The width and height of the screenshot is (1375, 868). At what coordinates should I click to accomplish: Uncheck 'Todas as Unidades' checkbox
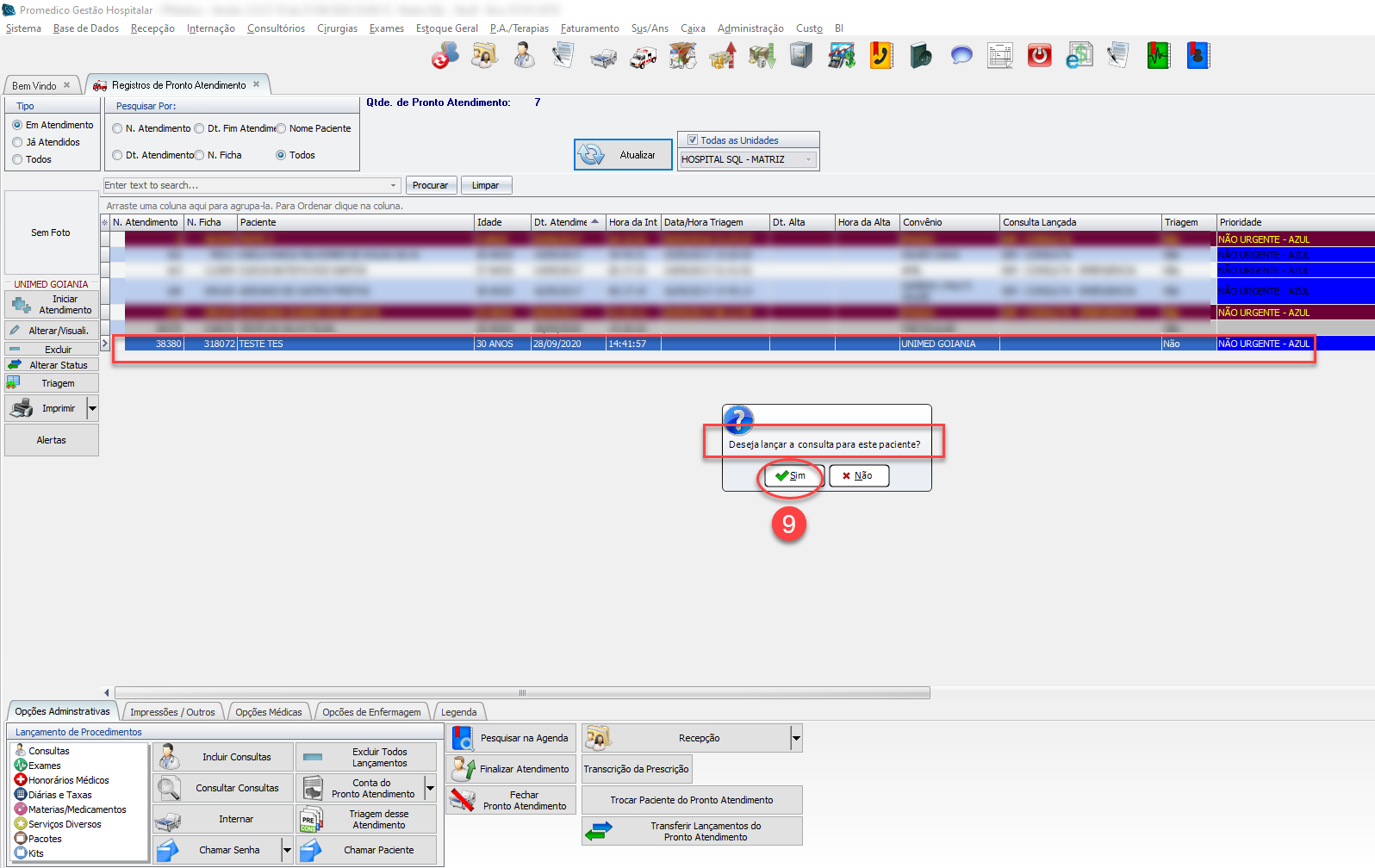tap(692, 139)
